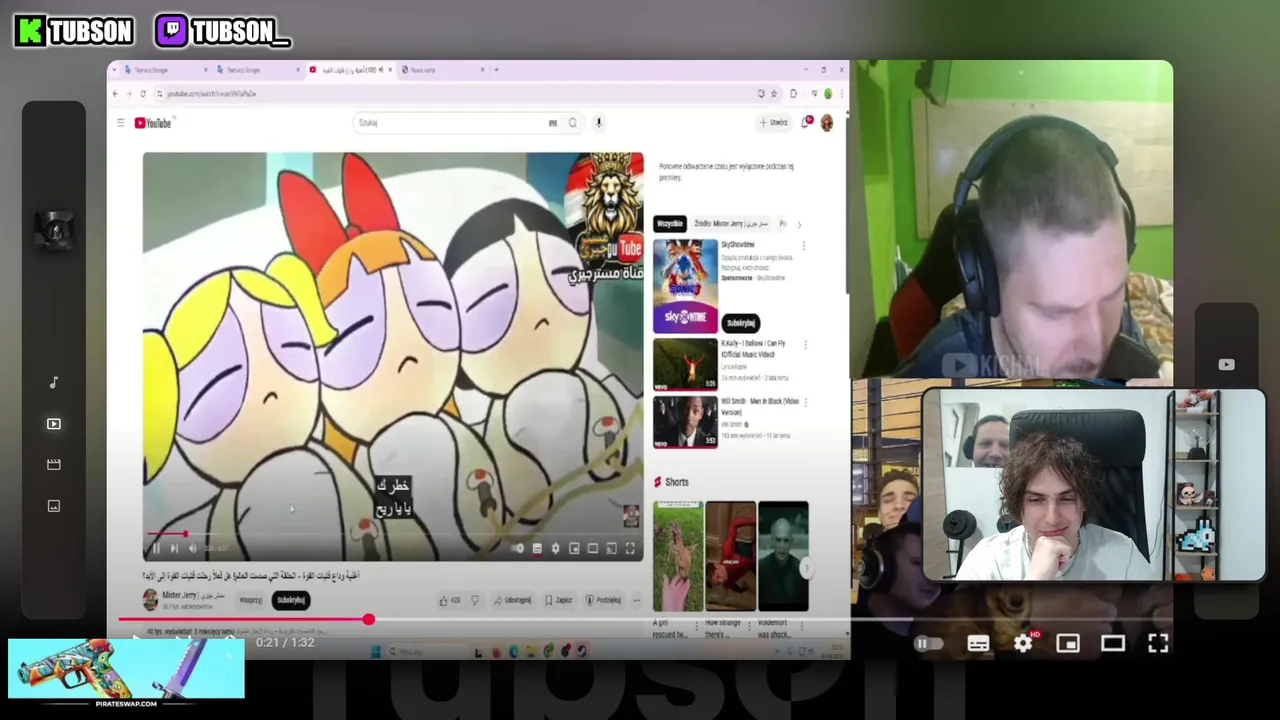
Task: Switch outer player to theater mode
Action: pyautogui.click(x=1113, y=644)
